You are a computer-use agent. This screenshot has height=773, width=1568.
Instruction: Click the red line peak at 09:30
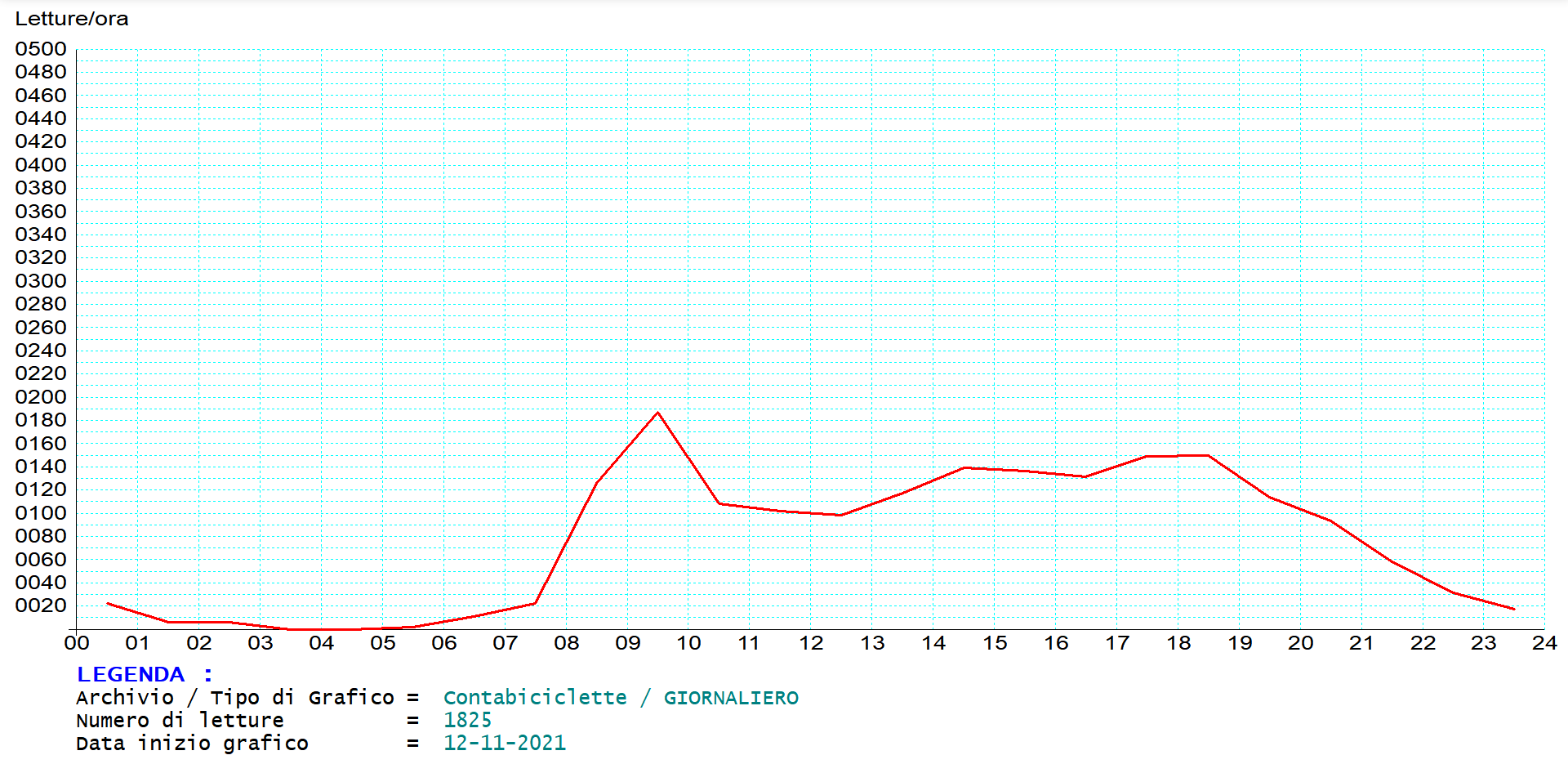[658, 413]
